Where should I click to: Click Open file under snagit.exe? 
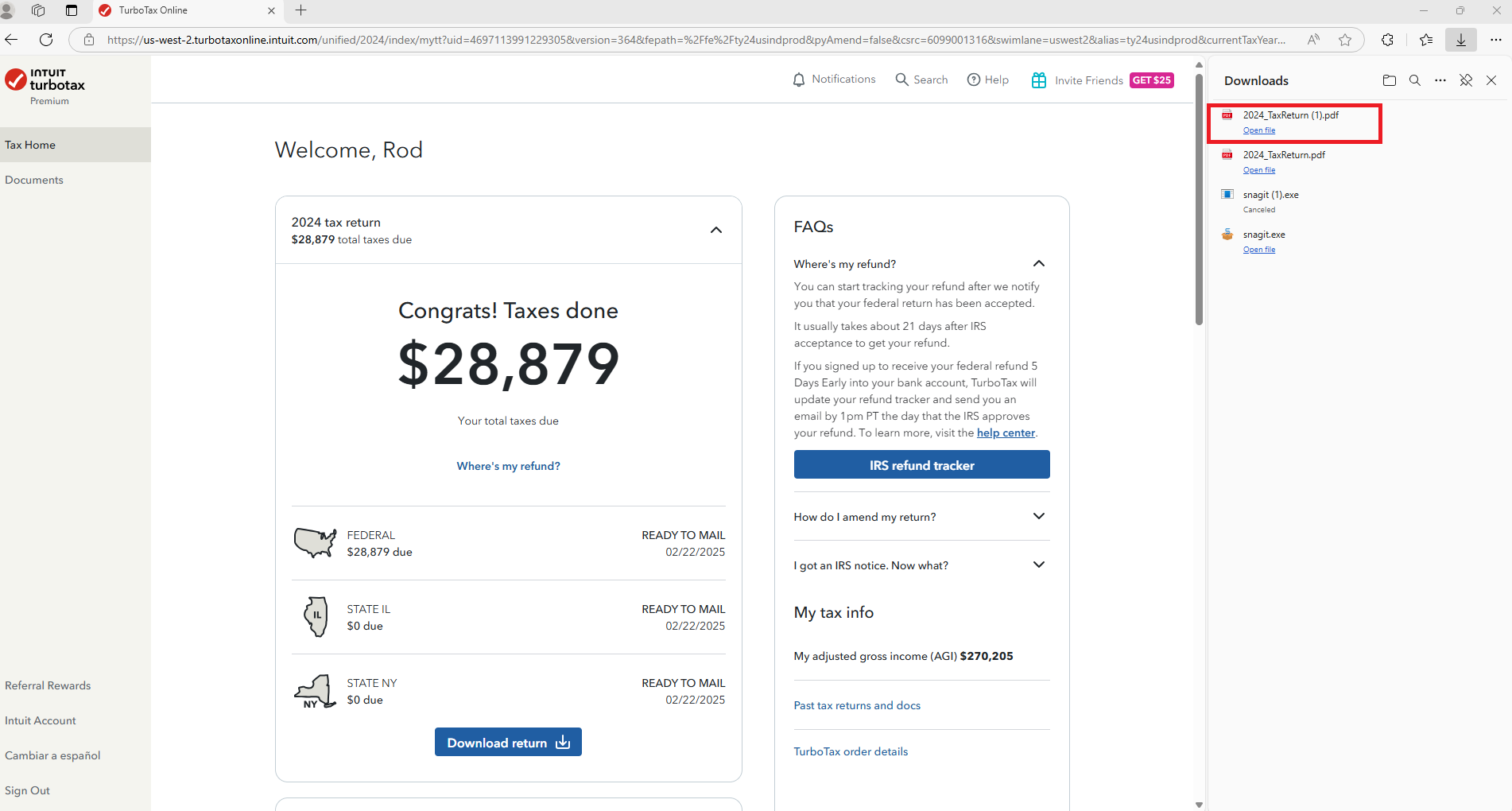pos(1259,250)
